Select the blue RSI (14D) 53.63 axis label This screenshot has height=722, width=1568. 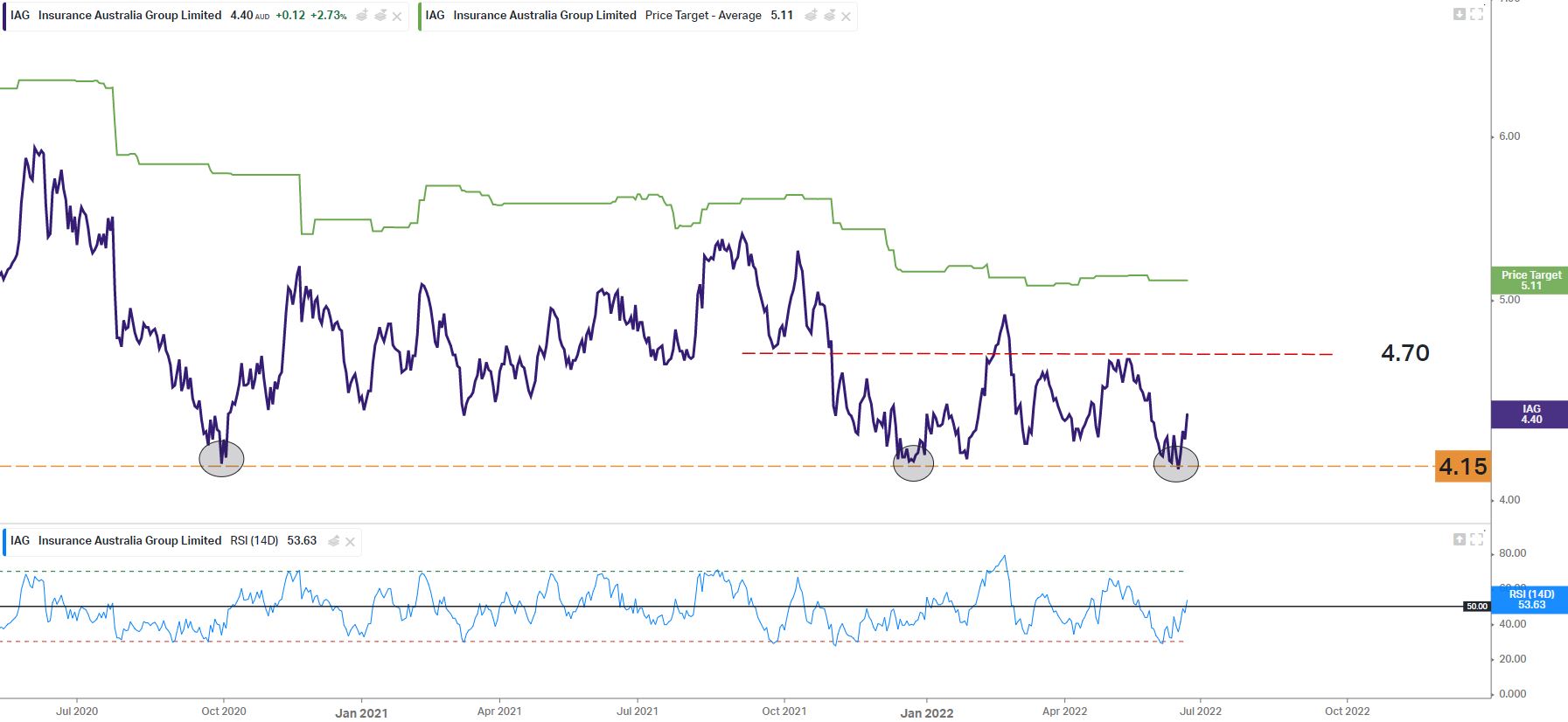[1530, 600]
